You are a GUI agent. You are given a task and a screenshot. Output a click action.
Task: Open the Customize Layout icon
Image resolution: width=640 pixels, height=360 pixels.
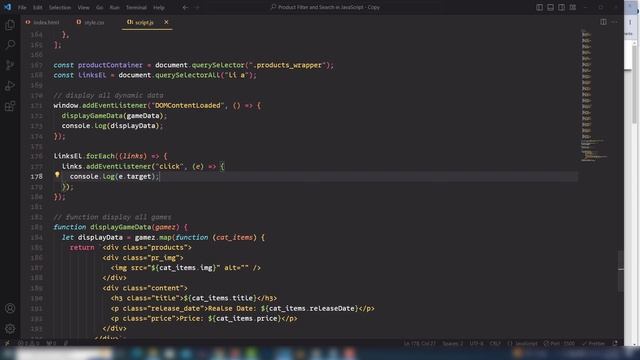point(573,7)
